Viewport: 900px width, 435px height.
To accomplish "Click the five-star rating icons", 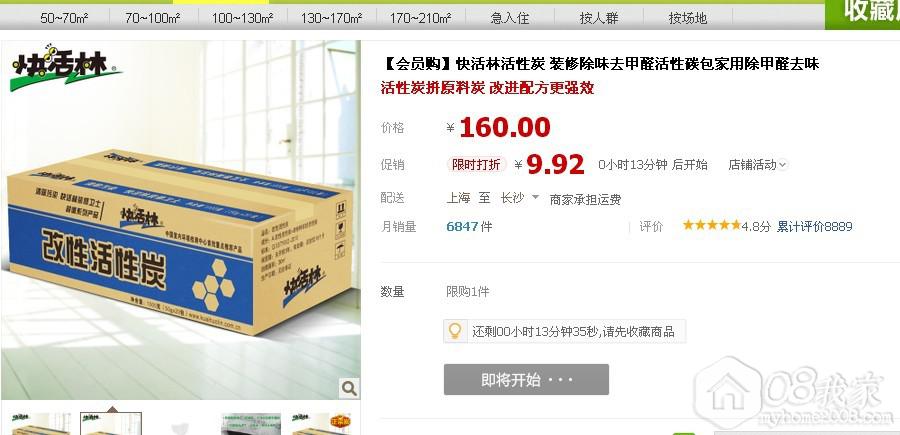I will coord(712,226).
